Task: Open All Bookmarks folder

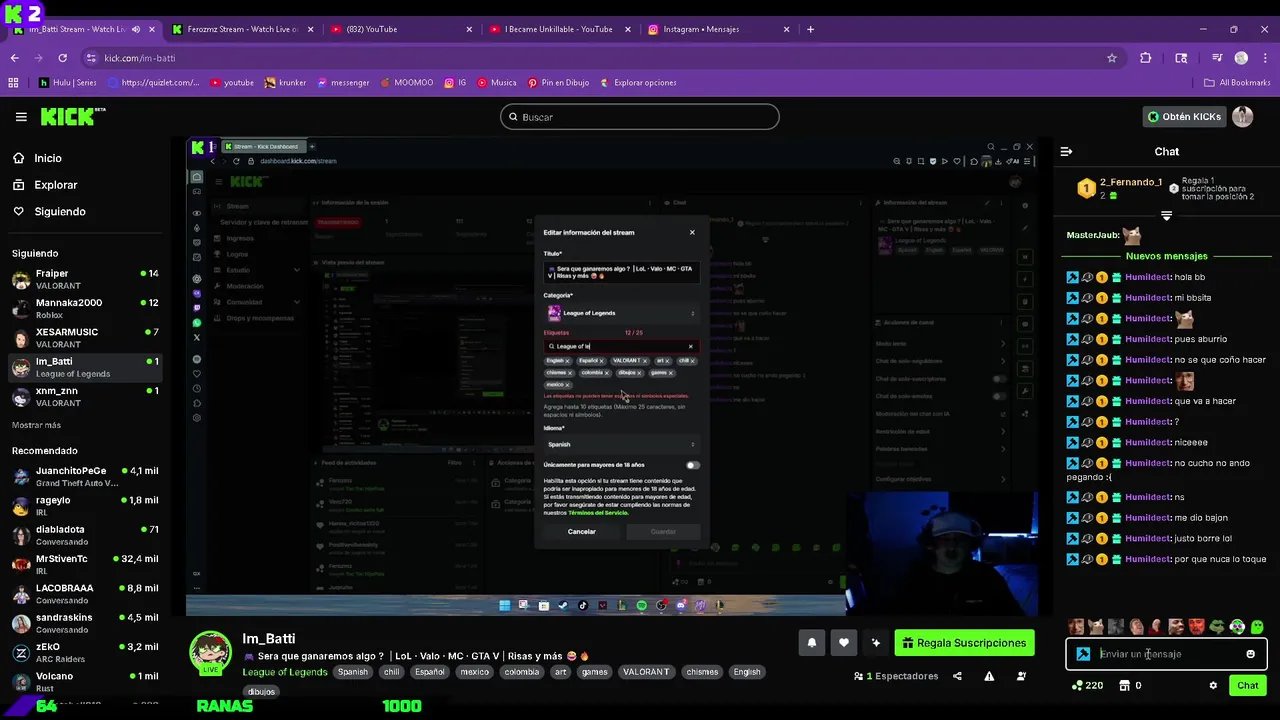Action: point(1236,83)
